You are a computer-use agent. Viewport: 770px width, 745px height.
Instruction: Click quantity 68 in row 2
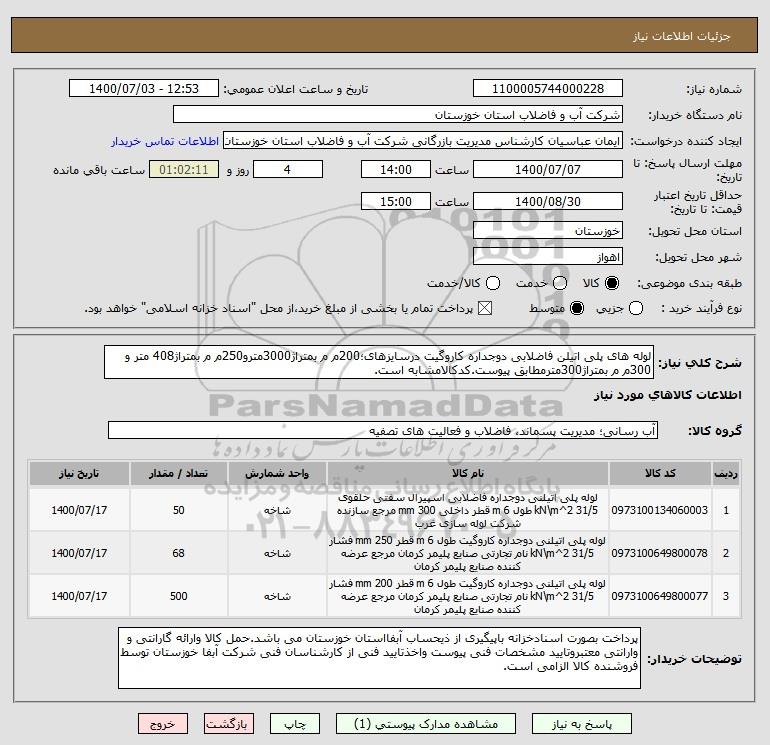pyautogui.click(x=178, y=553)
